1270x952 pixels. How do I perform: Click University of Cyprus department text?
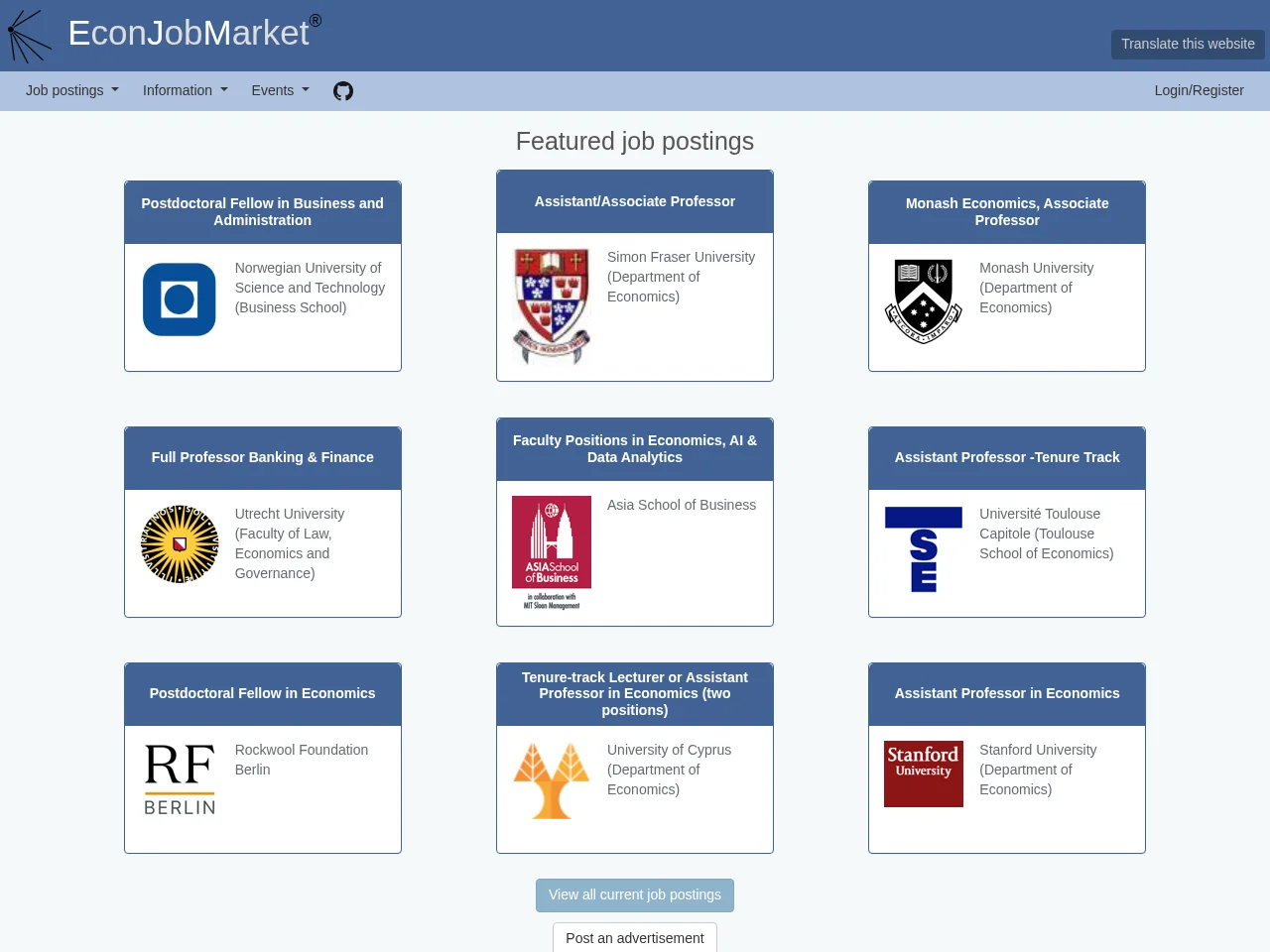(670, 770)
